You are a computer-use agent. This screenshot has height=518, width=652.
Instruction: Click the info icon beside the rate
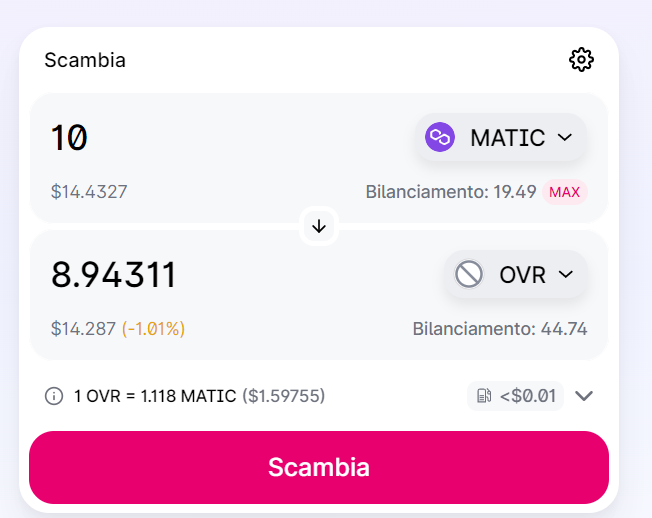[x=54, y=396]
